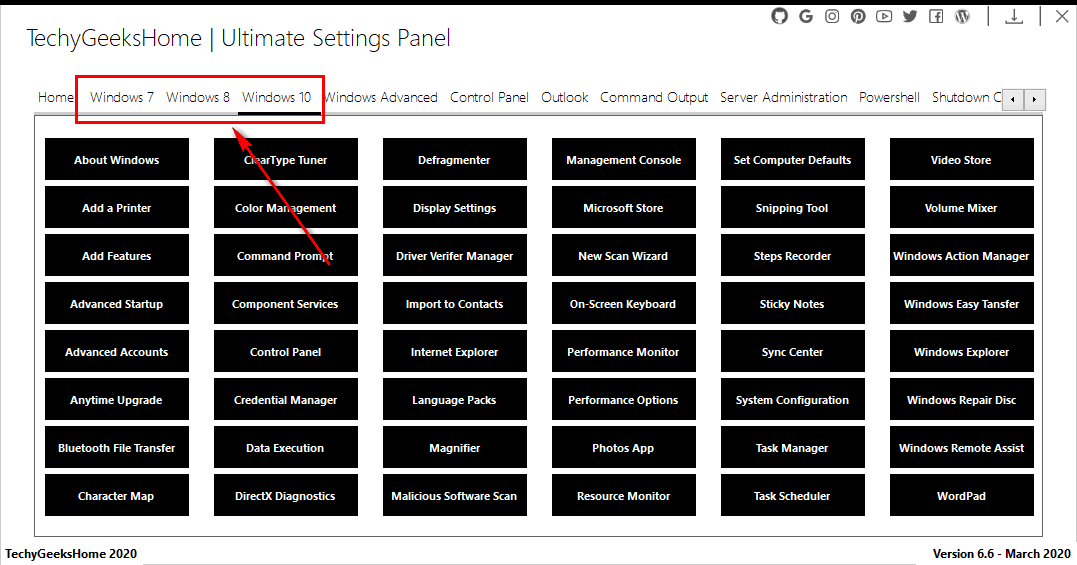Open the Facebook icon link

pos(936,16)
